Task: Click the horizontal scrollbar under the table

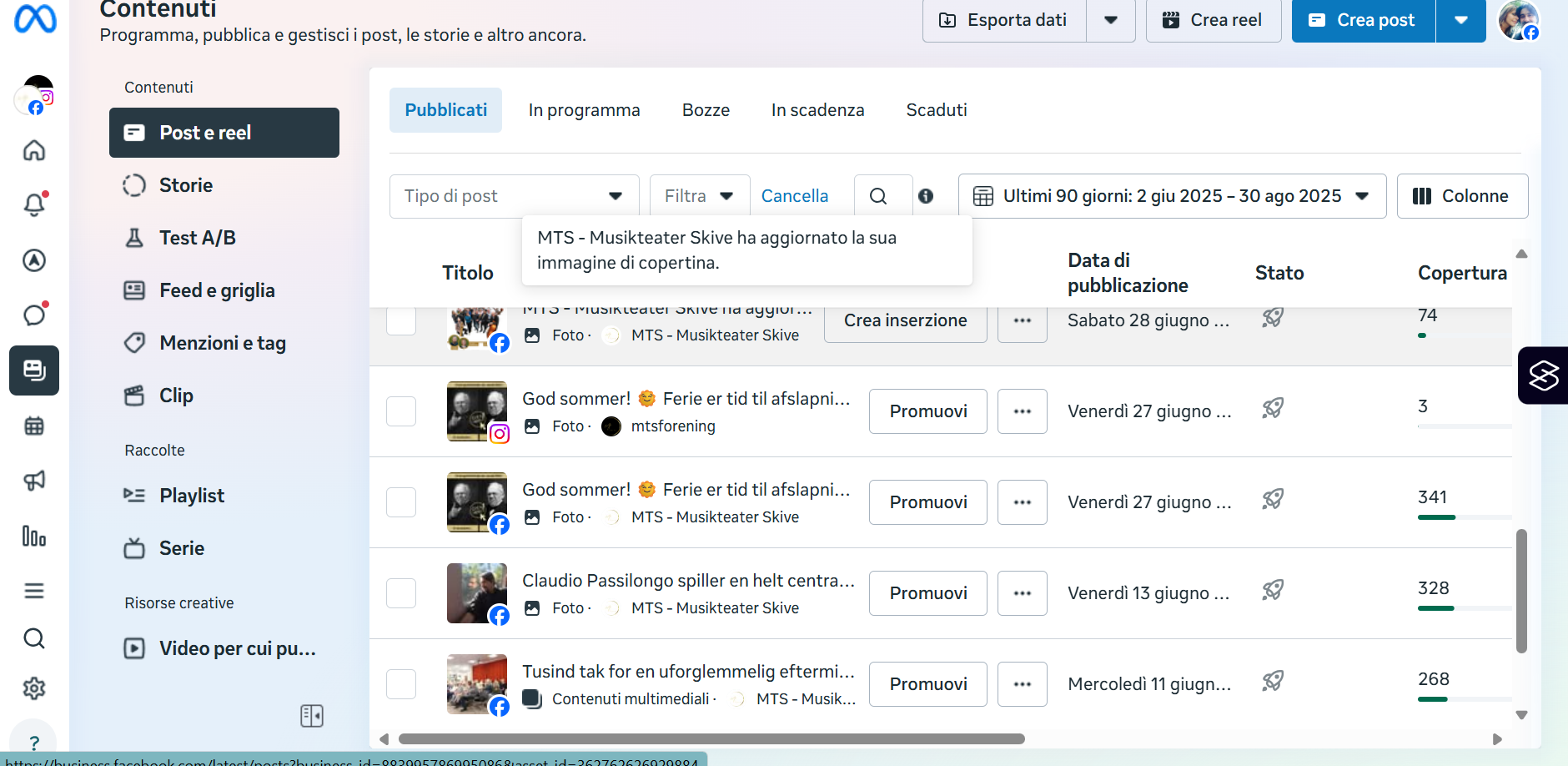Action: pos(711,739)
